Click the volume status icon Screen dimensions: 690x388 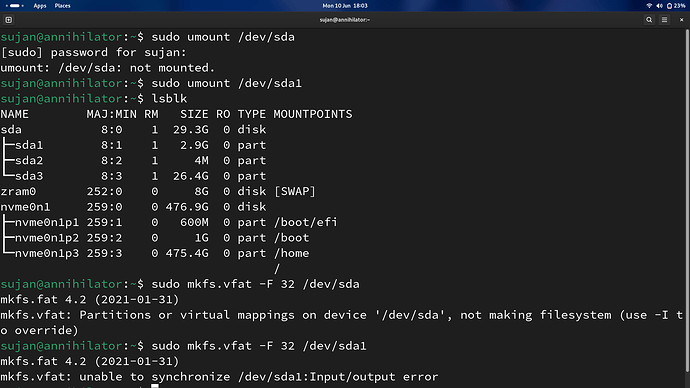[659, 6]
